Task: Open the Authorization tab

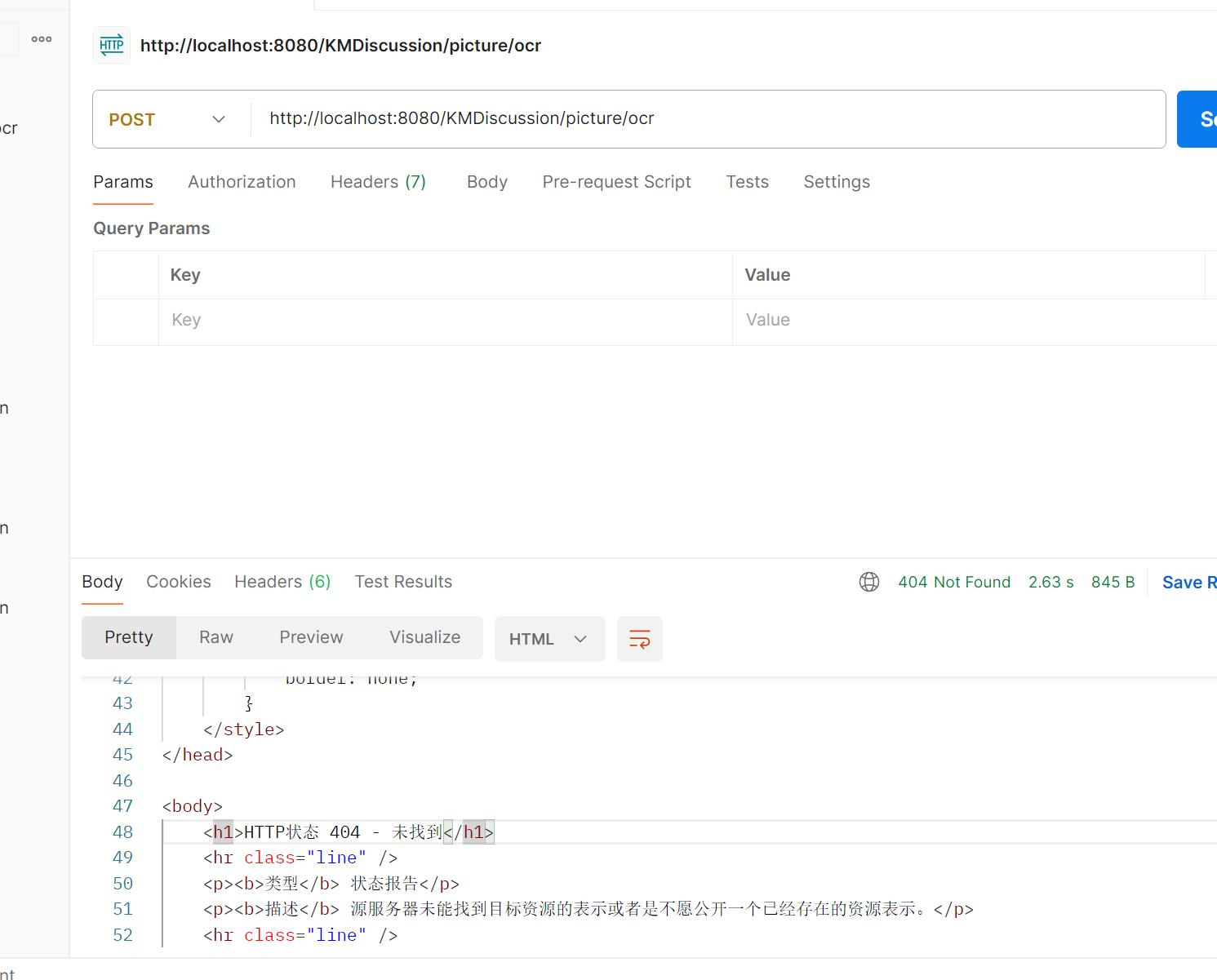Action: coord(242,182)
